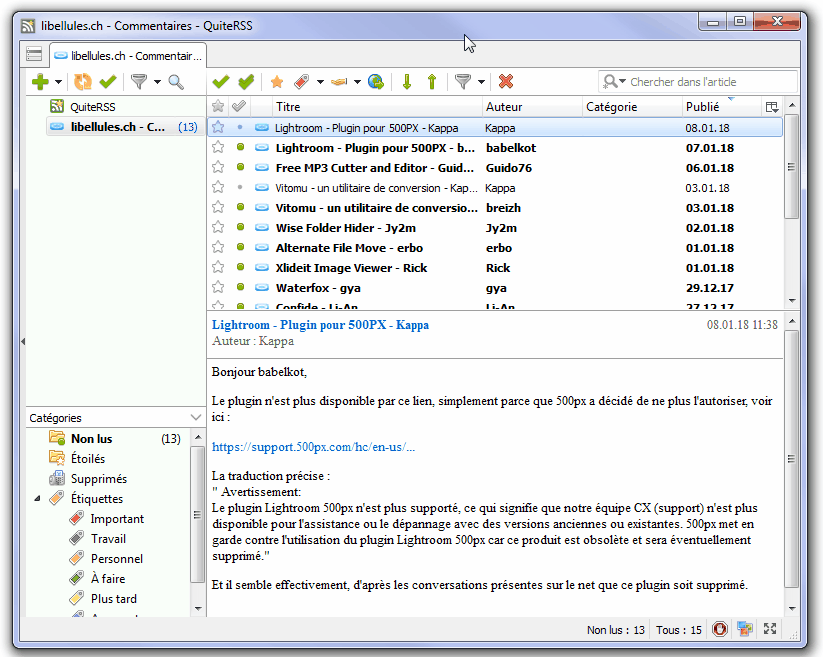
Task: Select the libellules.ch - Commentaires tab
Action: tap(128, 56)
